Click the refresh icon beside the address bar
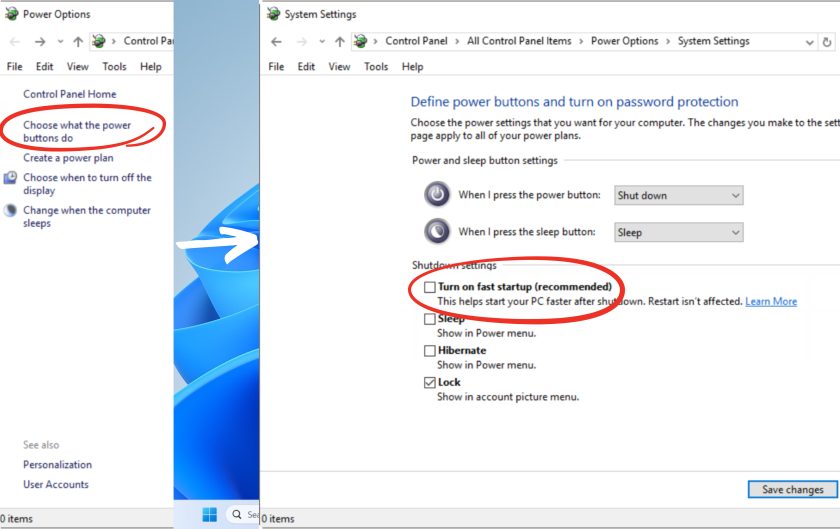 pyautogui.click(x=827, y=42)
